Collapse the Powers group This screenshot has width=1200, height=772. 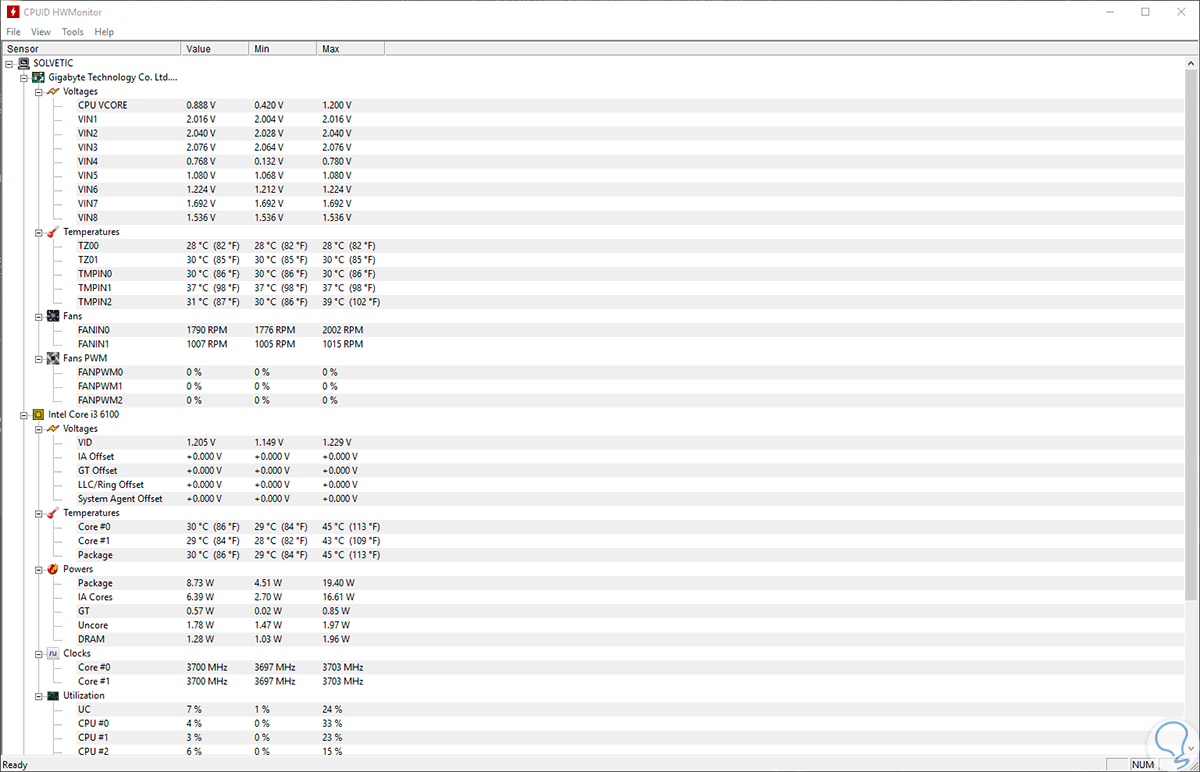(38, 569)
